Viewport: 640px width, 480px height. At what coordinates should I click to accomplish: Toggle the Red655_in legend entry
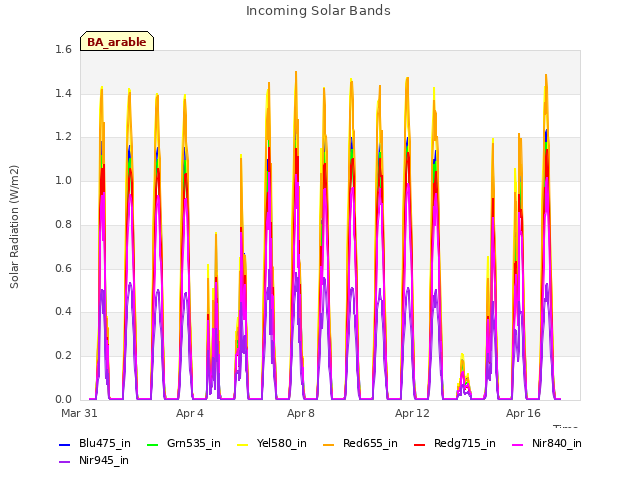tap(360, 444)
